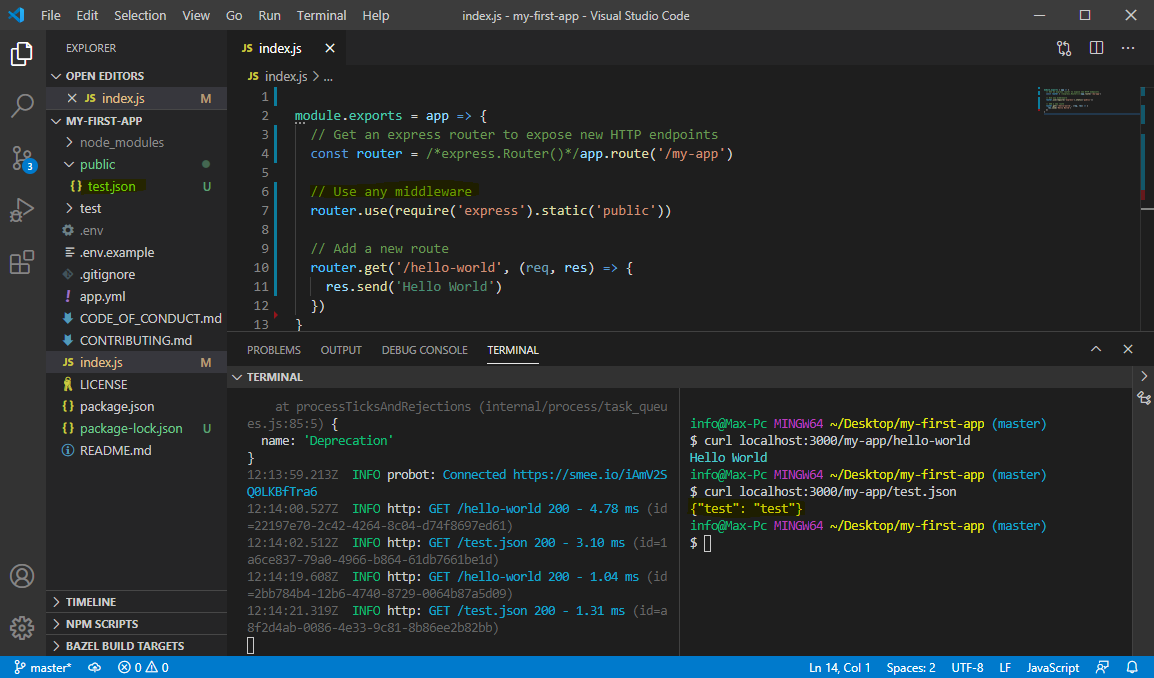
Task: Open test.json in the public folder
Action: click(112, 186)
